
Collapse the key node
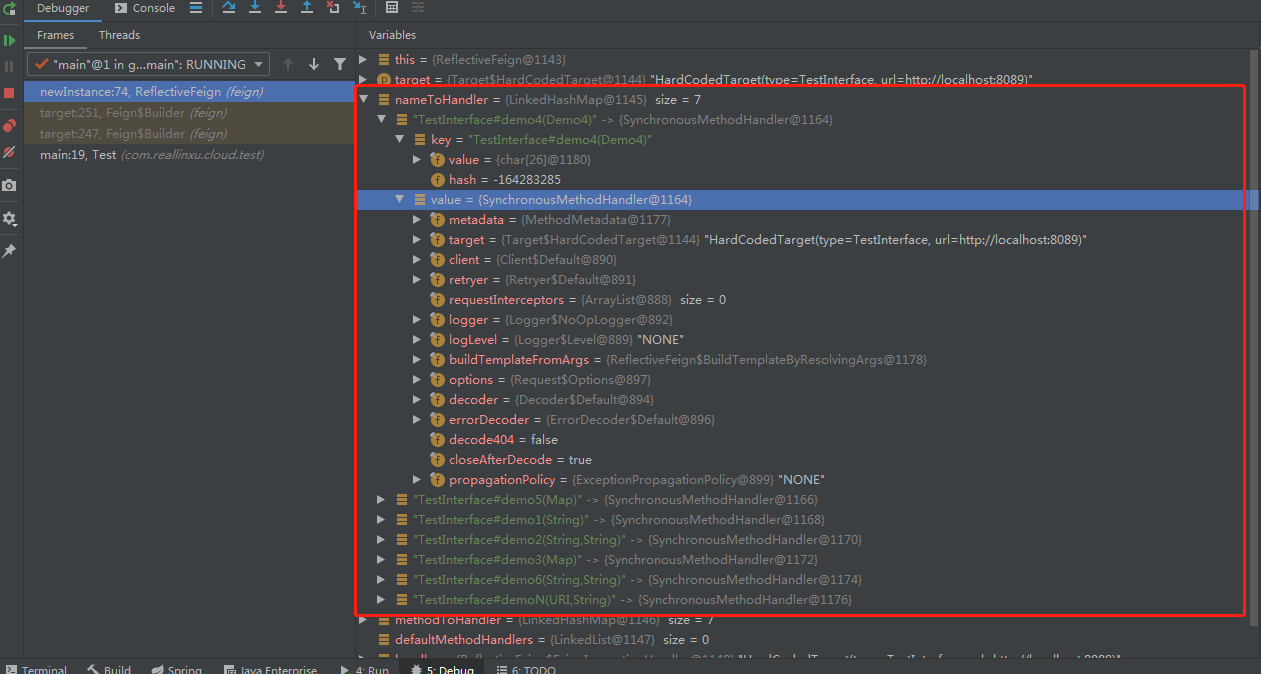point(399,140)
